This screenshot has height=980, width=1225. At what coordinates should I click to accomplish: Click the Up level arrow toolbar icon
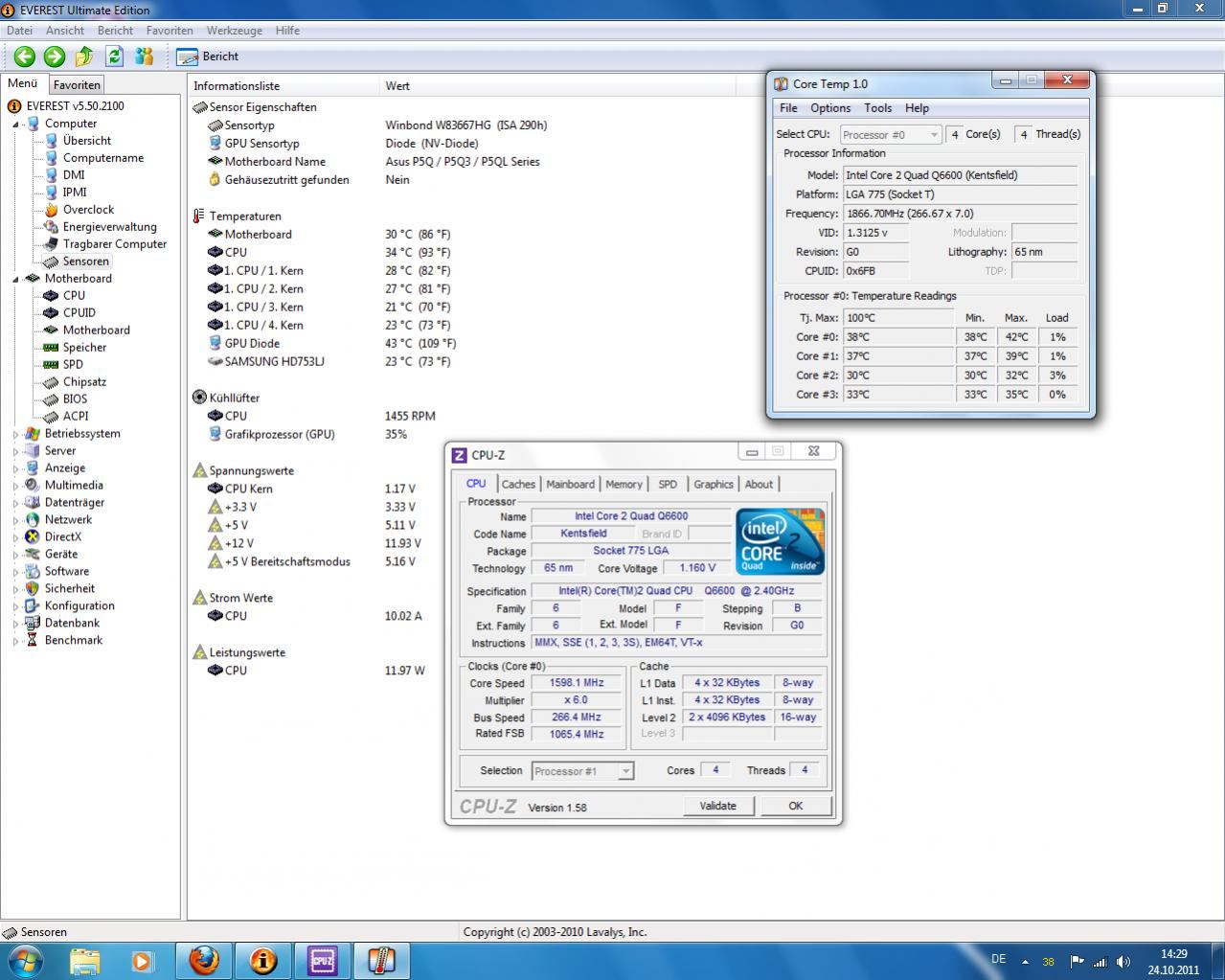(x=84, y=57)
